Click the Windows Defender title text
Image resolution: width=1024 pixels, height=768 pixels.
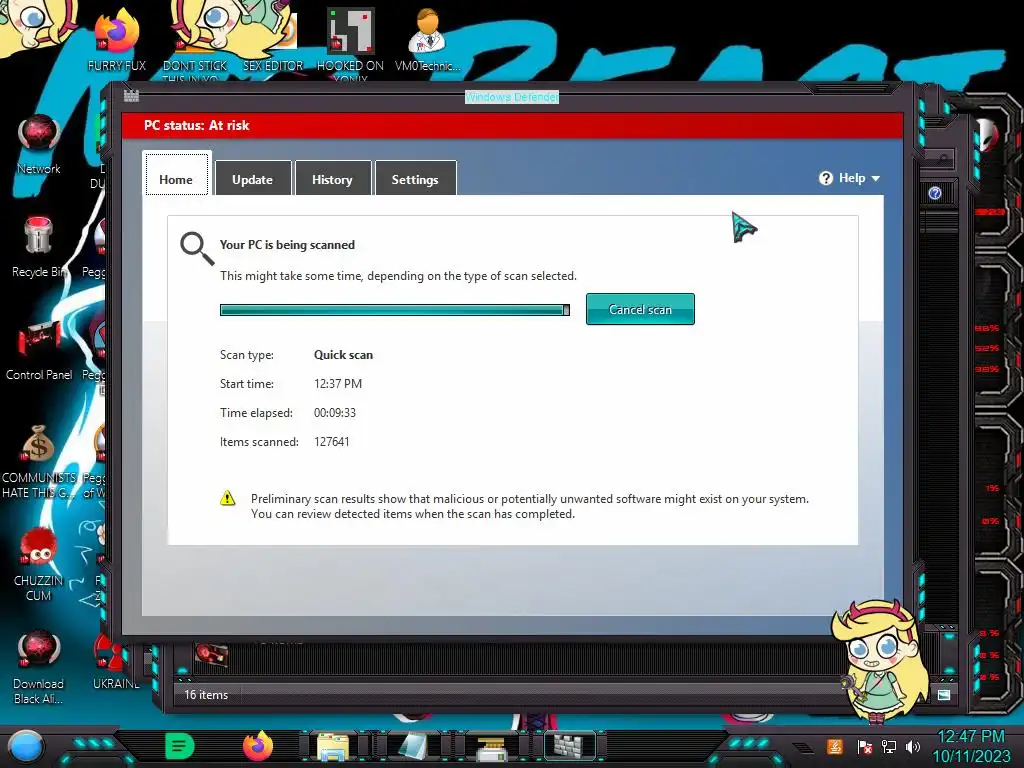511,97
